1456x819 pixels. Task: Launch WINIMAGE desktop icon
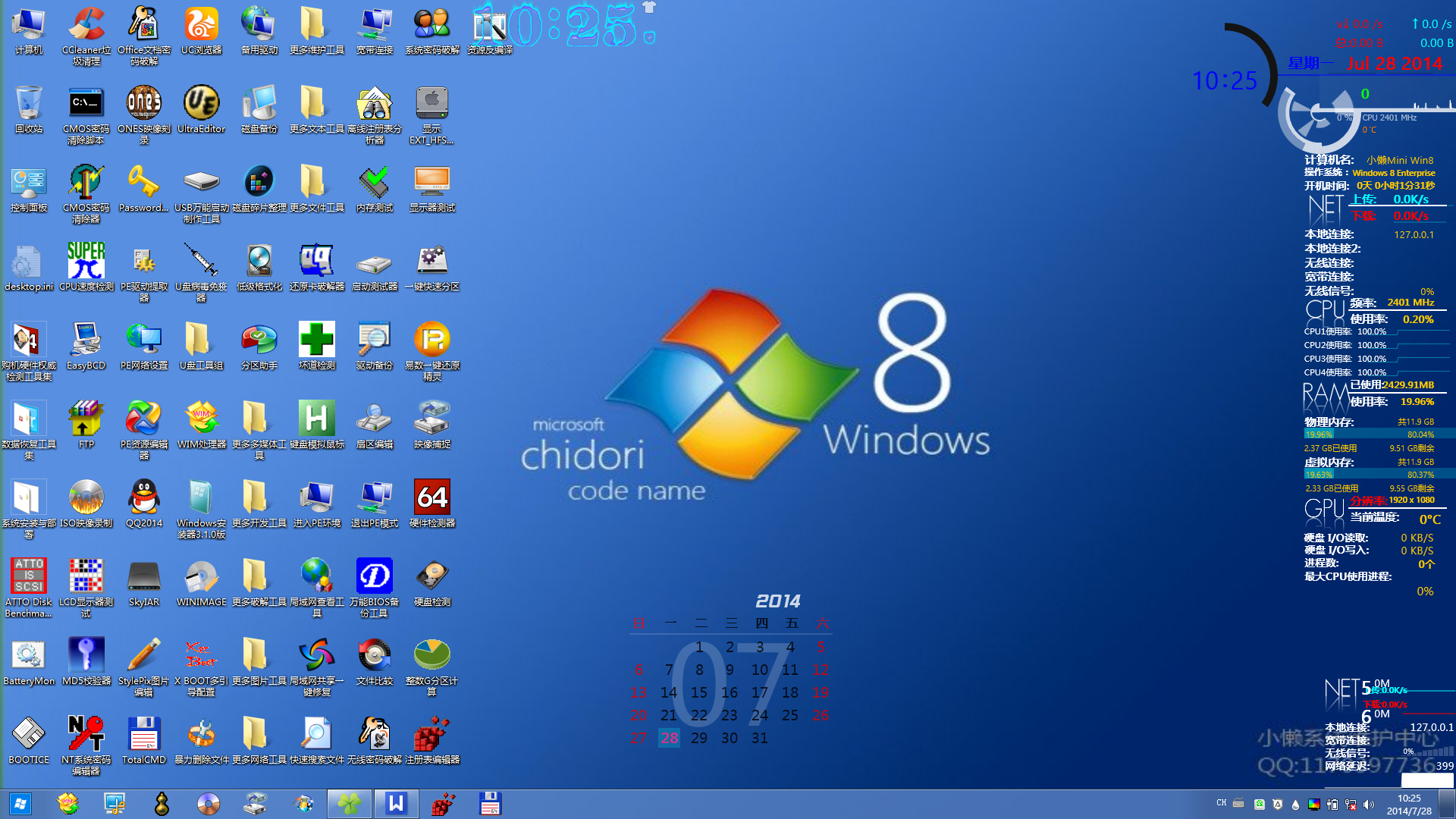click(x=202, y=582)
